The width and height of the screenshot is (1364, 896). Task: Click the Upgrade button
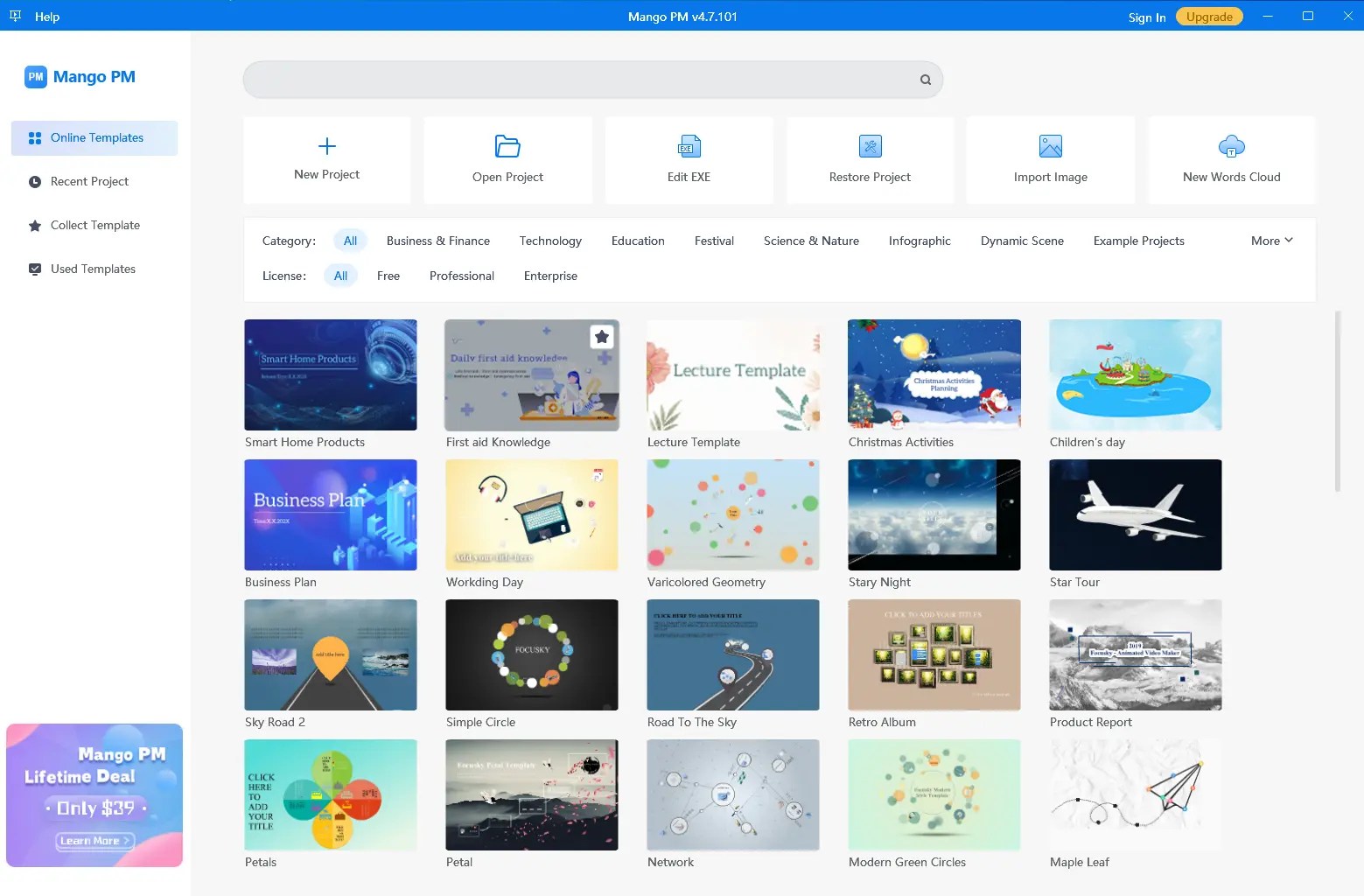(1209, 17)
